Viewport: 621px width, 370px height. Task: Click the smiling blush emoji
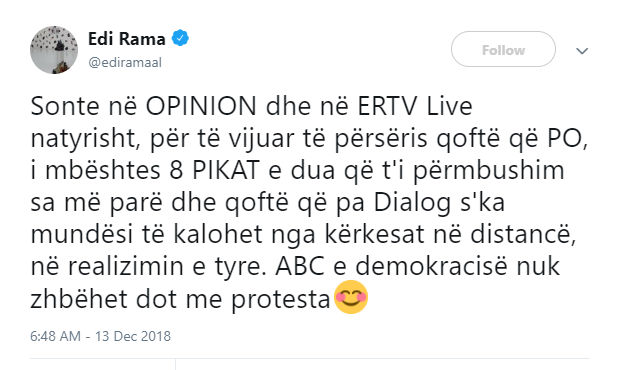351,297
